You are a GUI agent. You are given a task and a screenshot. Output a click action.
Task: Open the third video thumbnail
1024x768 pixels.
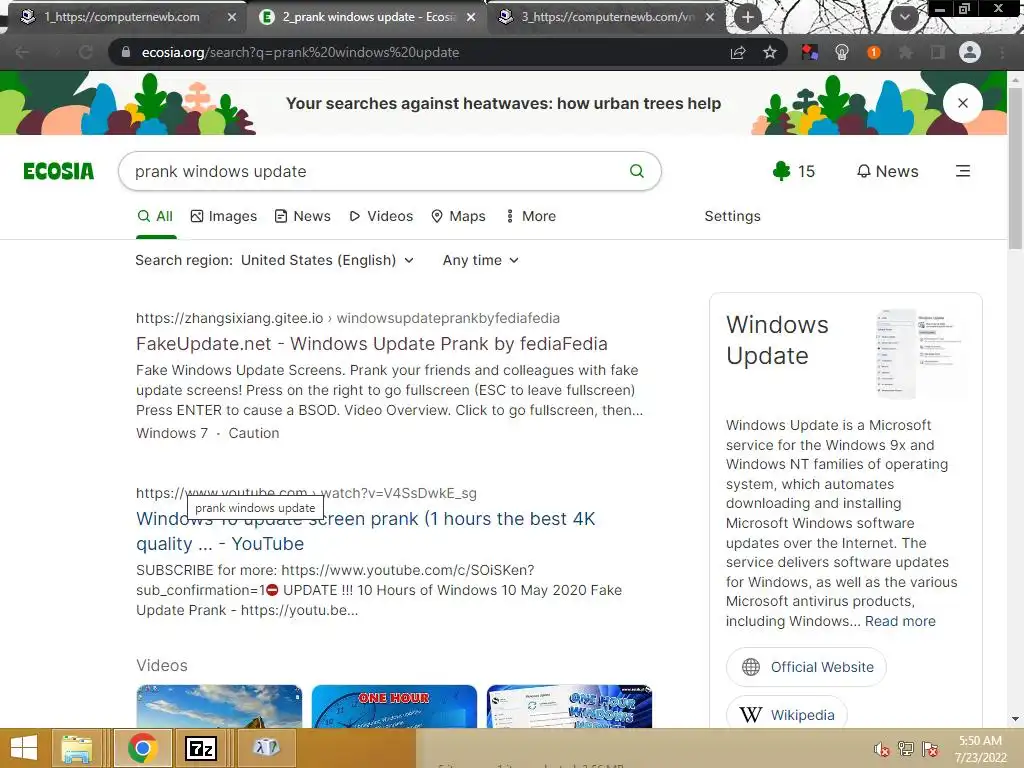coord(569,707)
